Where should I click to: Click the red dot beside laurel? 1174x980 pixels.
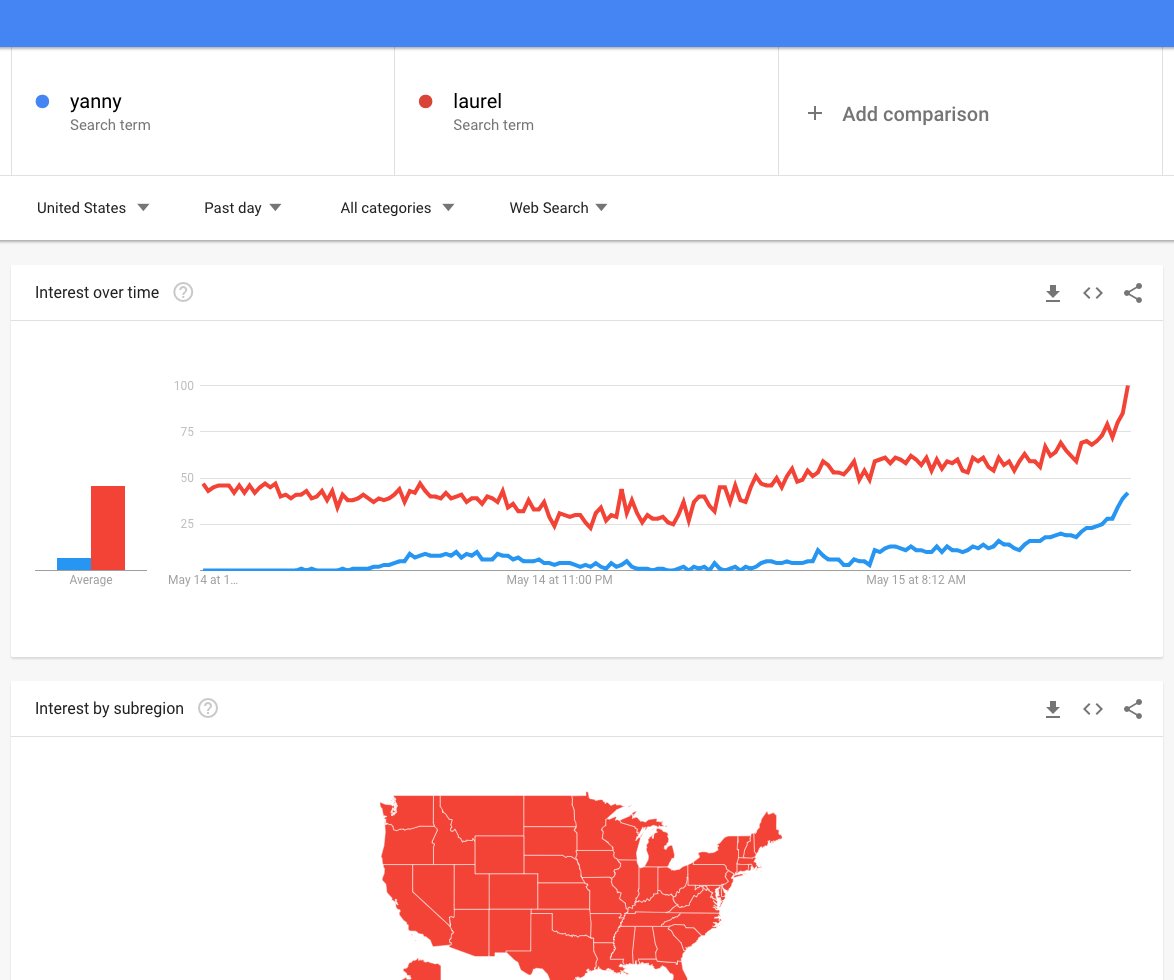(425, 101)
